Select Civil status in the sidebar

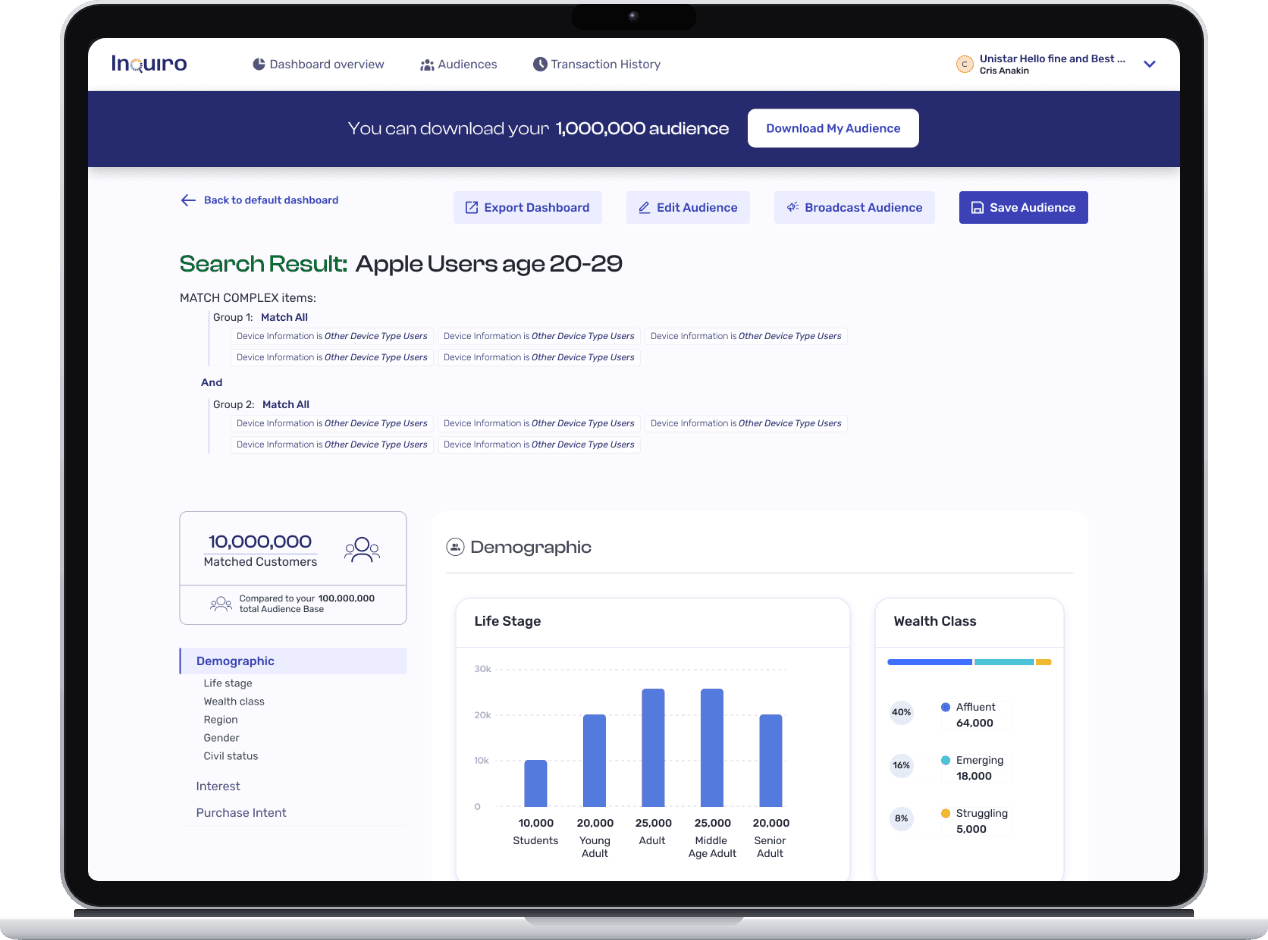click(231, 756)
